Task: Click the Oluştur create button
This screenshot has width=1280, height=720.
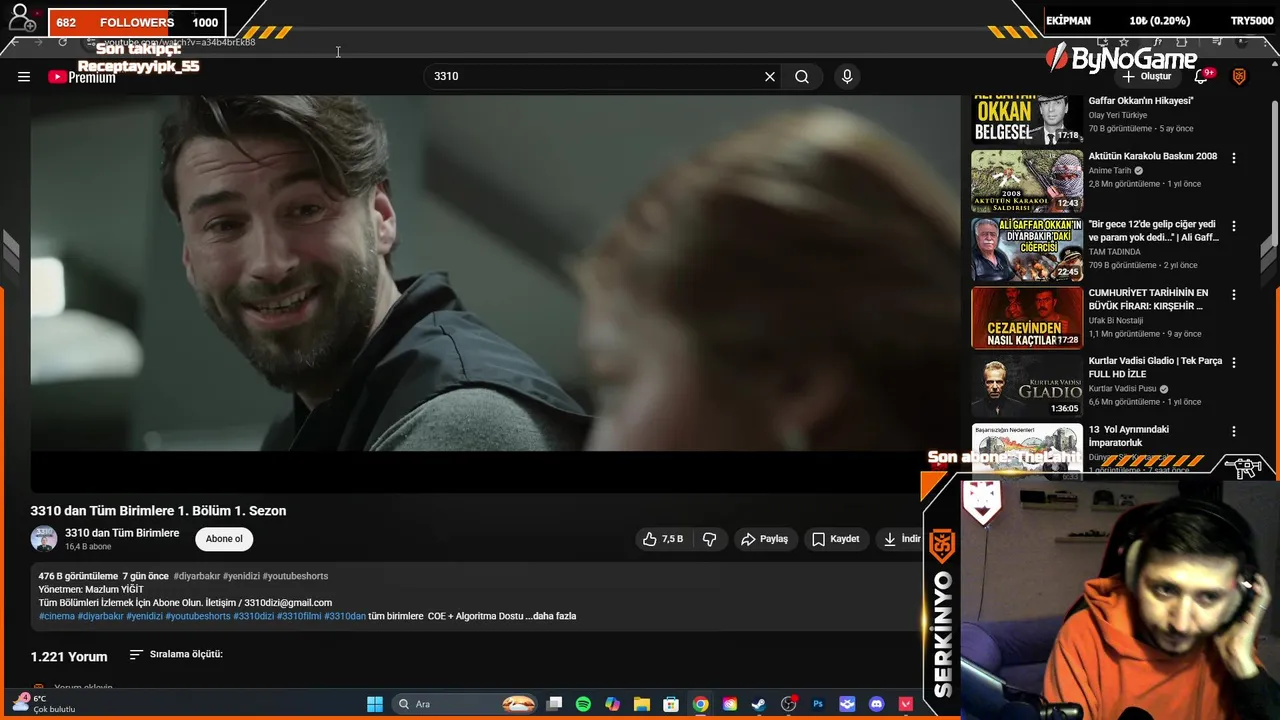Action: click(x=1146, y=76)
